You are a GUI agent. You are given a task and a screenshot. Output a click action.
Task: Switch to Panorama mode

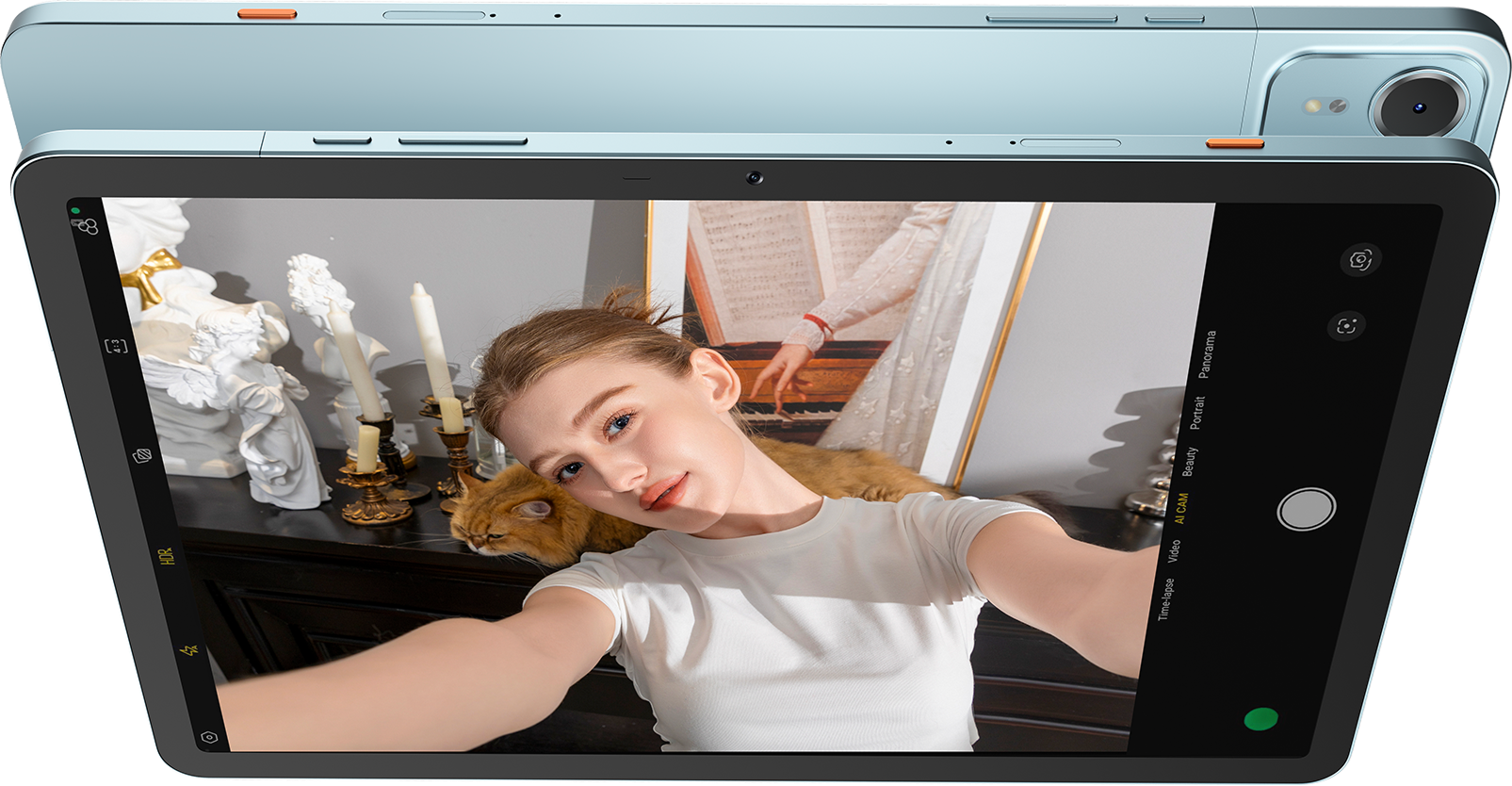coord(1207,354)
